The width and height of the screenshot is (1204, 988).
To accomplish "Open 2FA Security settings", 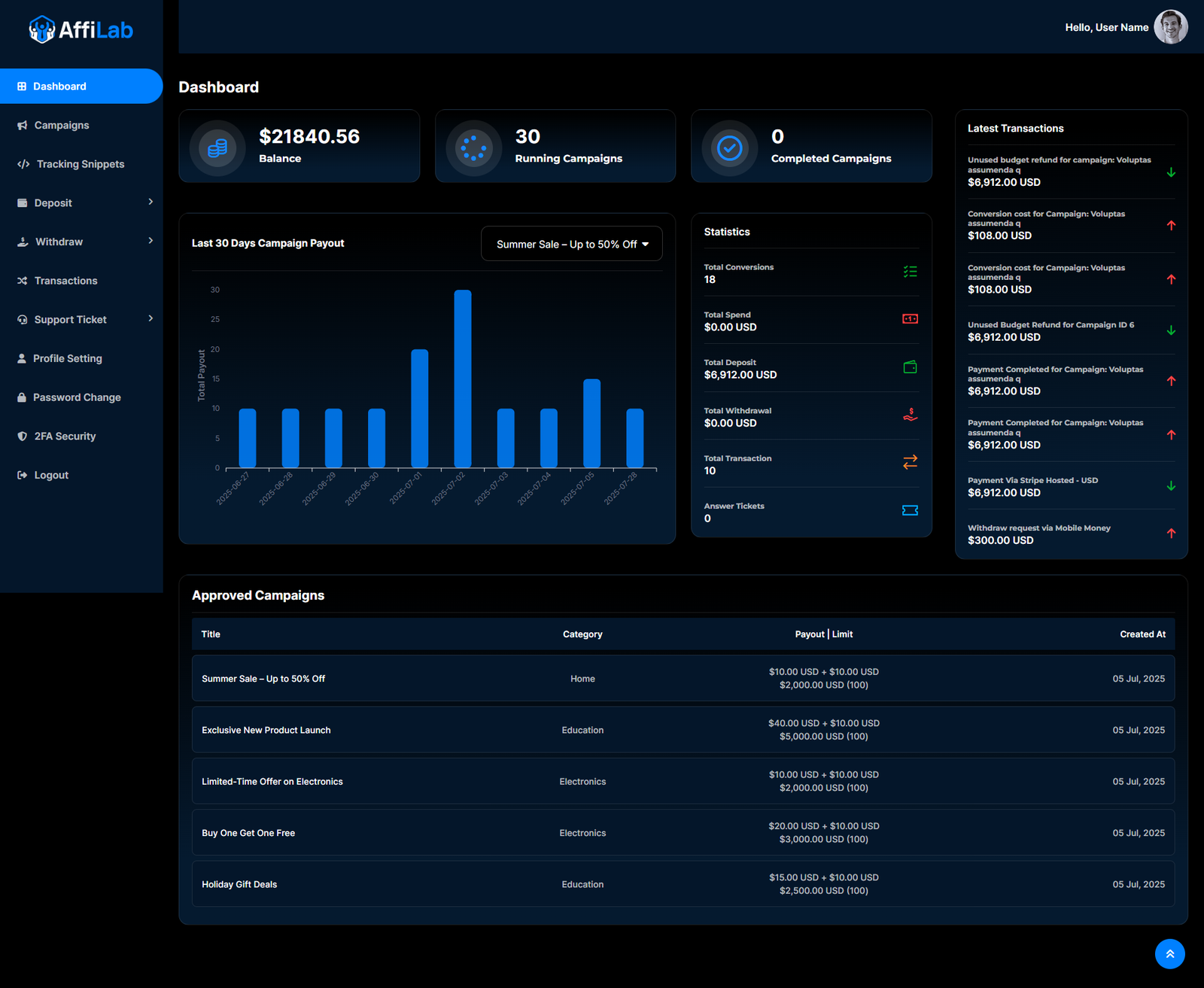I will (65, 436).
